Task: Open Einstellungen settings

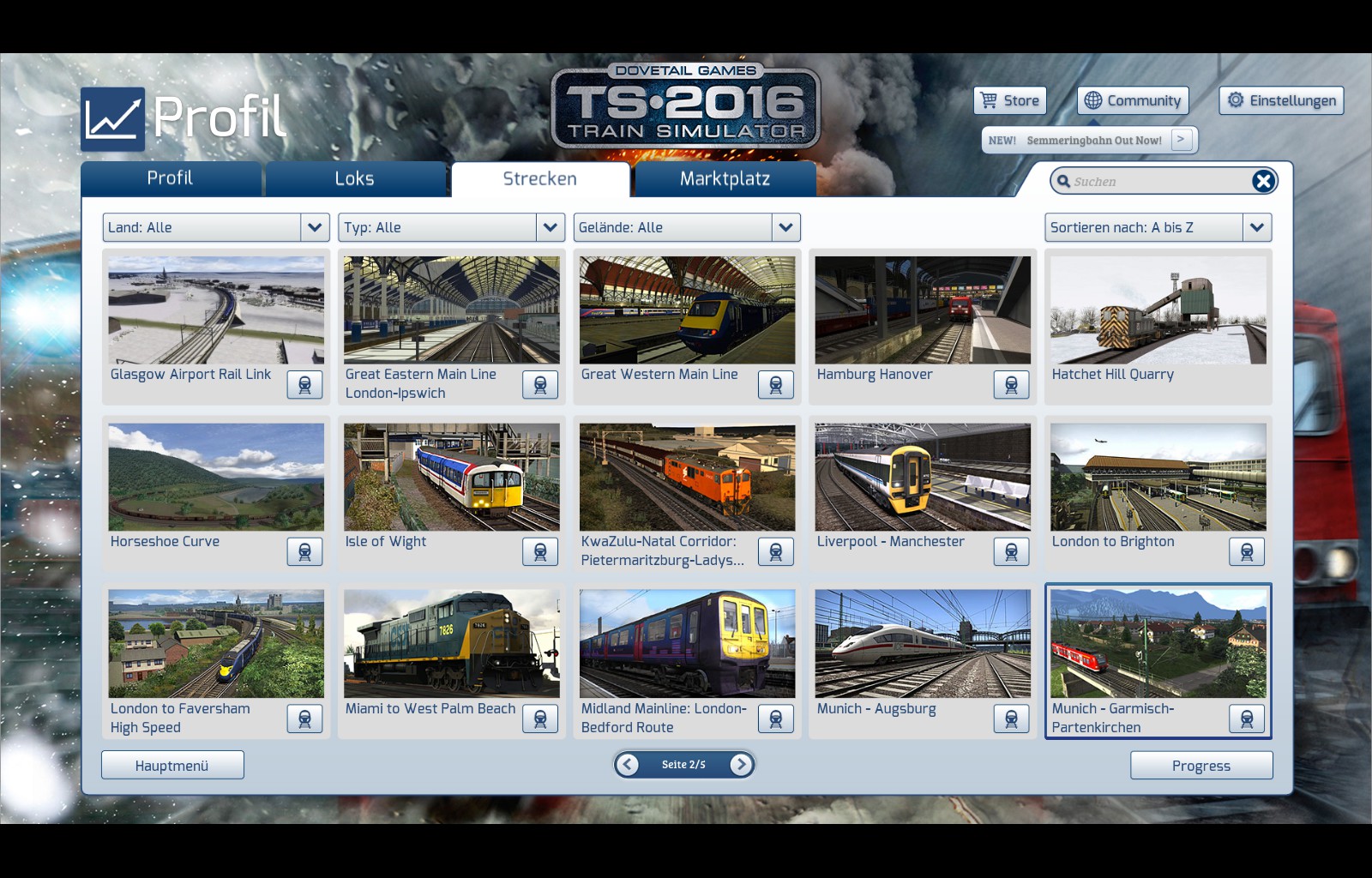Action: coord(1282,100)
